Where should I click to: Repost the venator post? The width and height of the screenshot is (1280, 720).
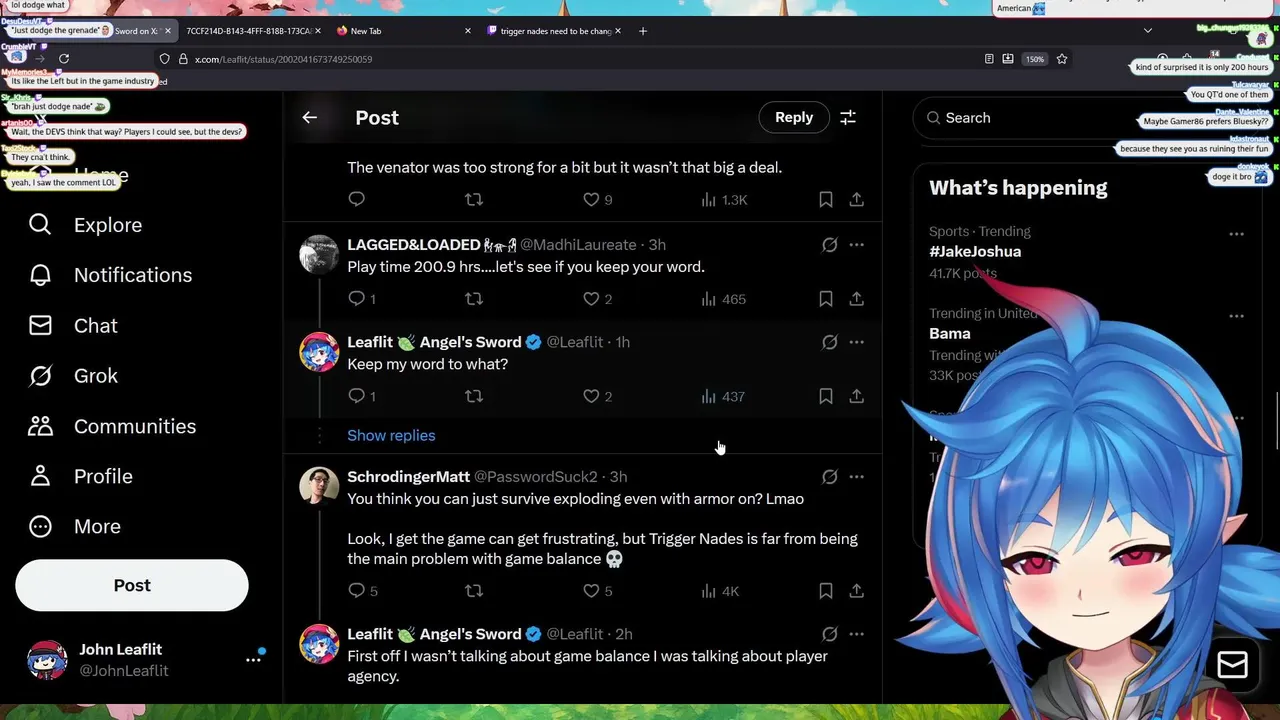coord(474,199)
